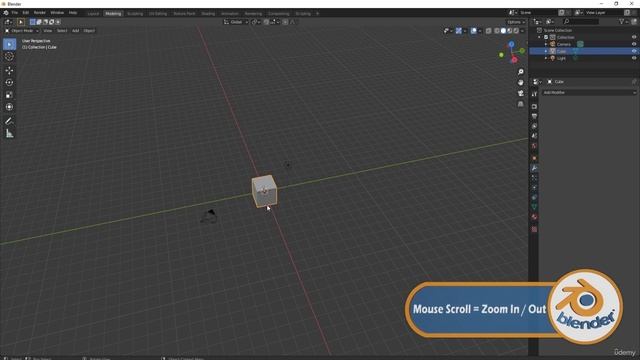
Task: Click the red X axis gizmo circle
Action: coord(514,60)
